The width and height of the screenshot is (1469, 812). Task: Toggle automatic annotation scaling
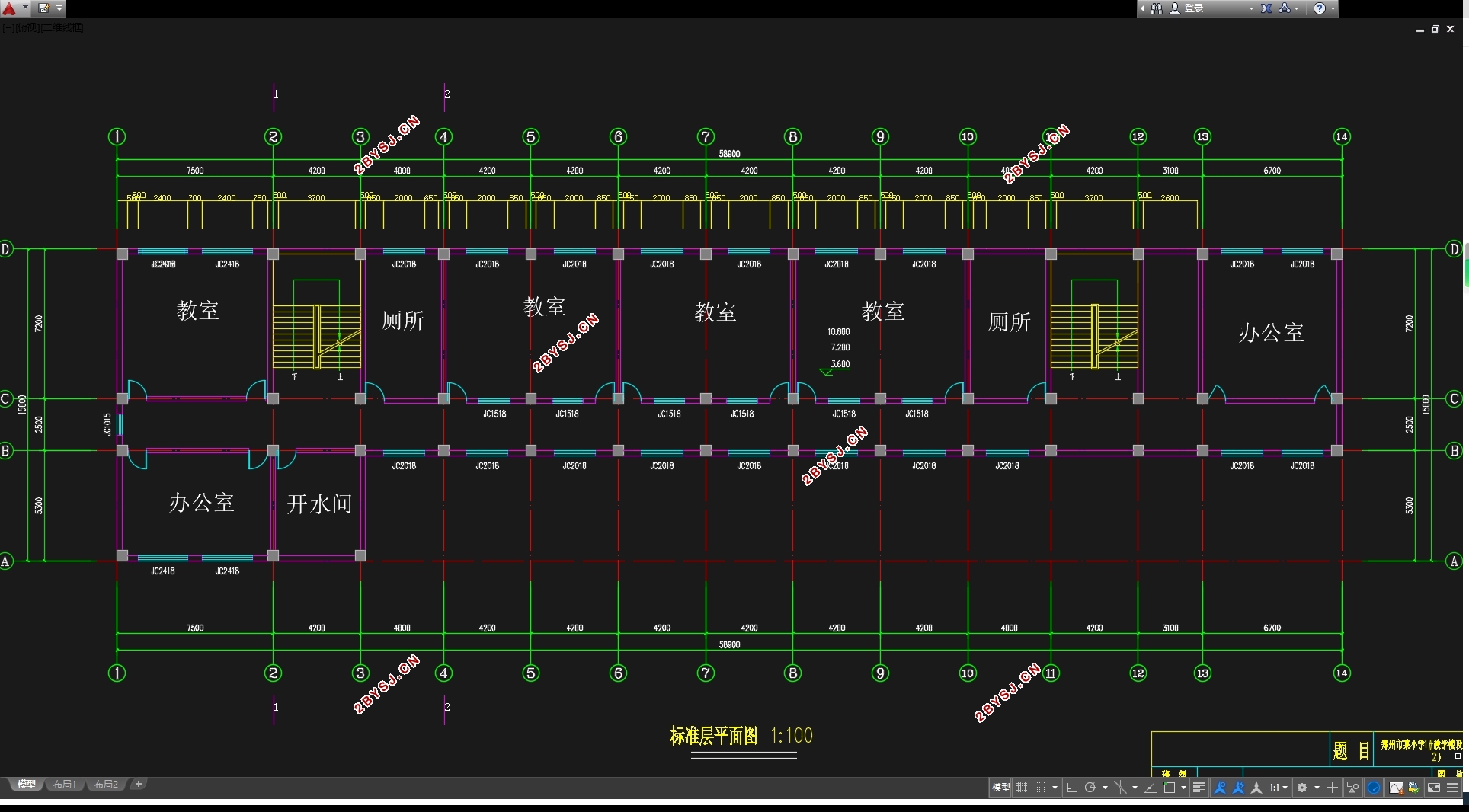pyautogui.click(x=1238, y=788)
